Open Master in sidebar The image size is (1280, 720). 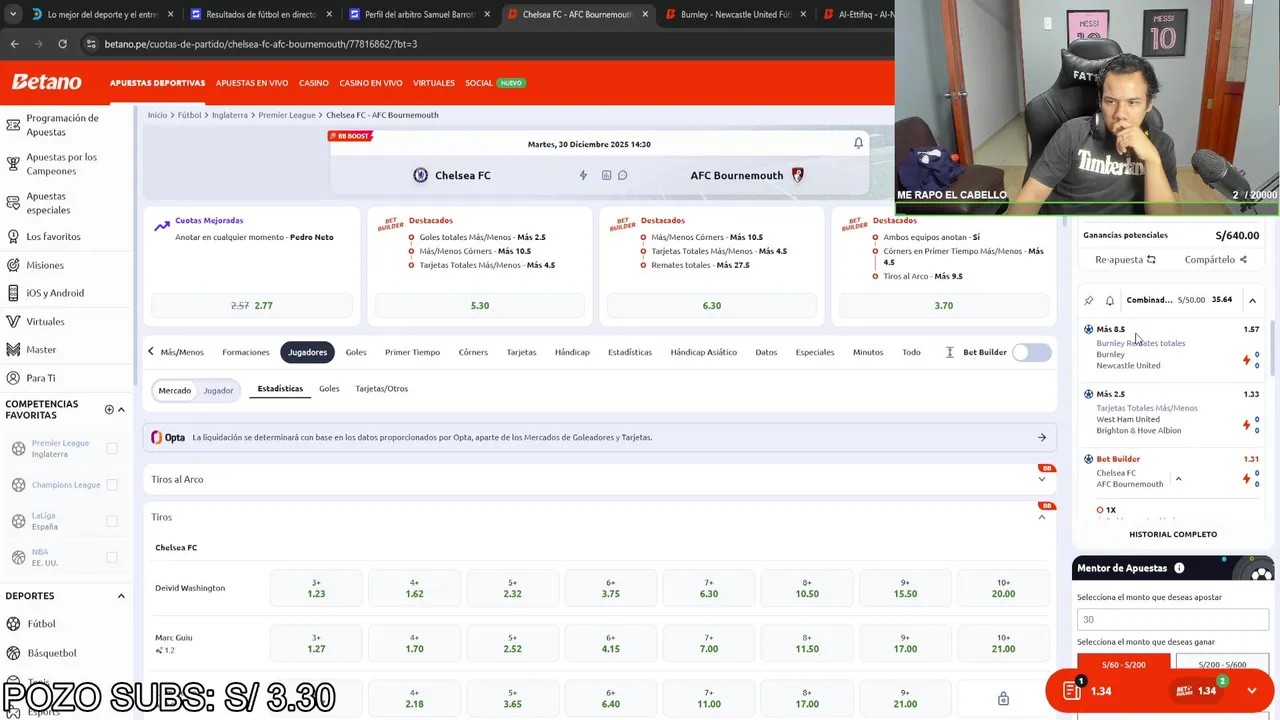(x=41, y=350)
